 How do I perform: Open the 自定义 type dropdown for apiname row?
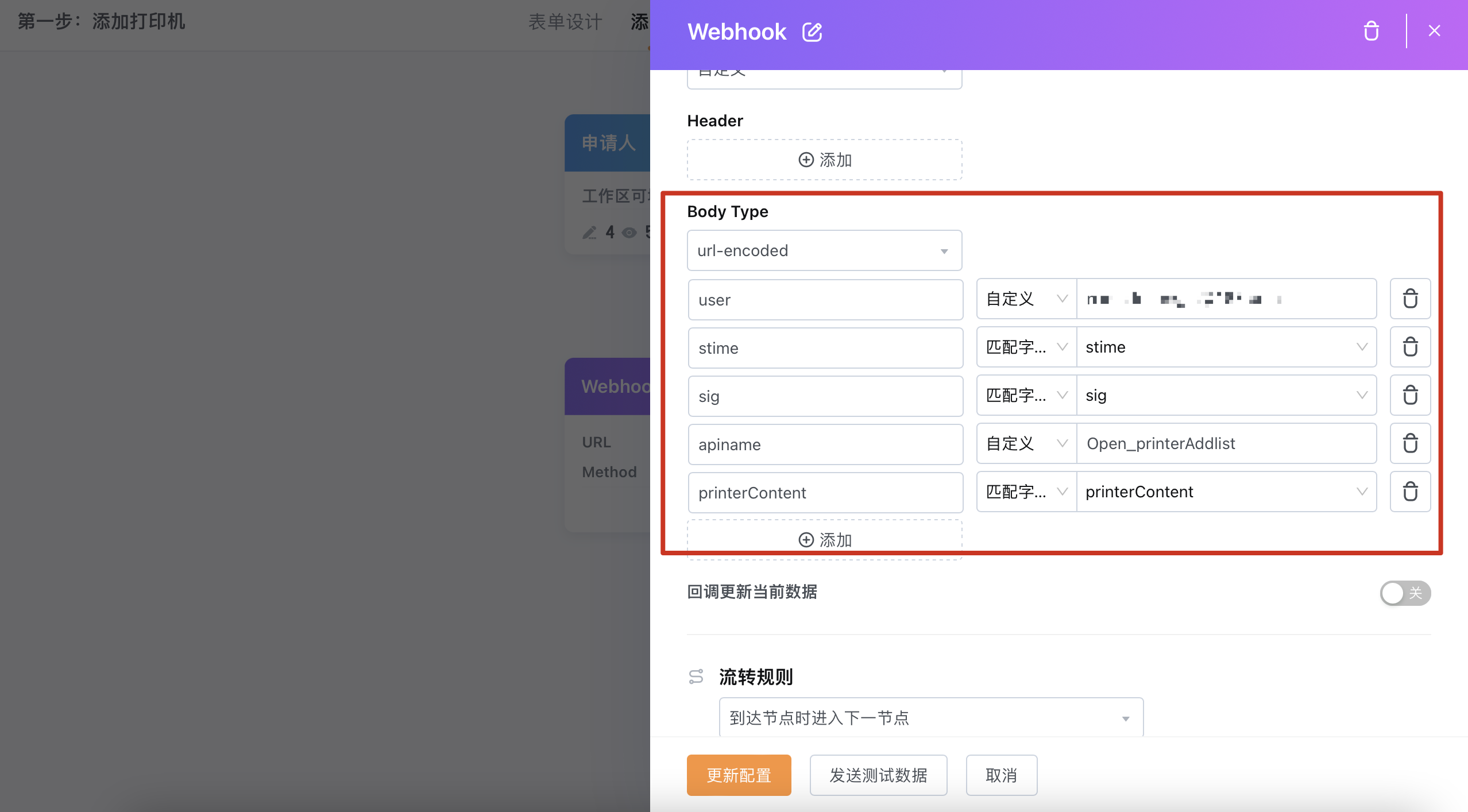(x=1026, y=443)
